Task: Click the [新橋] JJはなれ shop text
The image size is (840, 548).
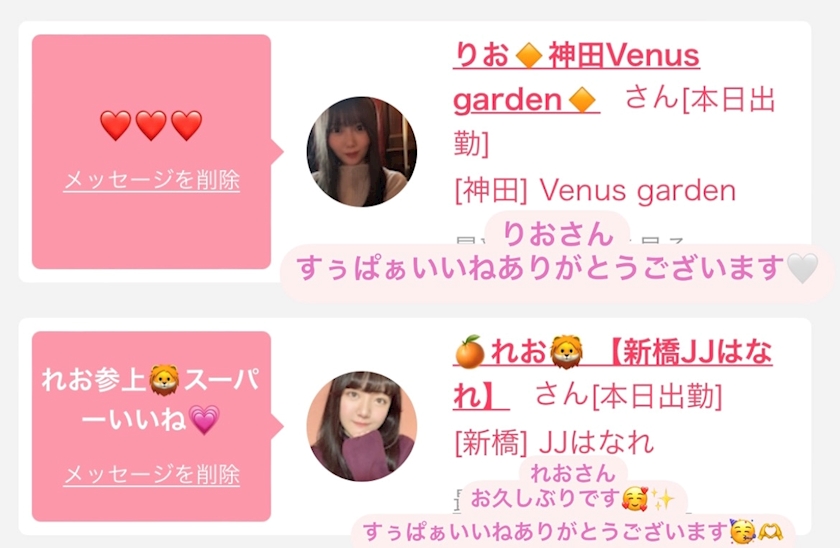Action: tap(554, 442)
